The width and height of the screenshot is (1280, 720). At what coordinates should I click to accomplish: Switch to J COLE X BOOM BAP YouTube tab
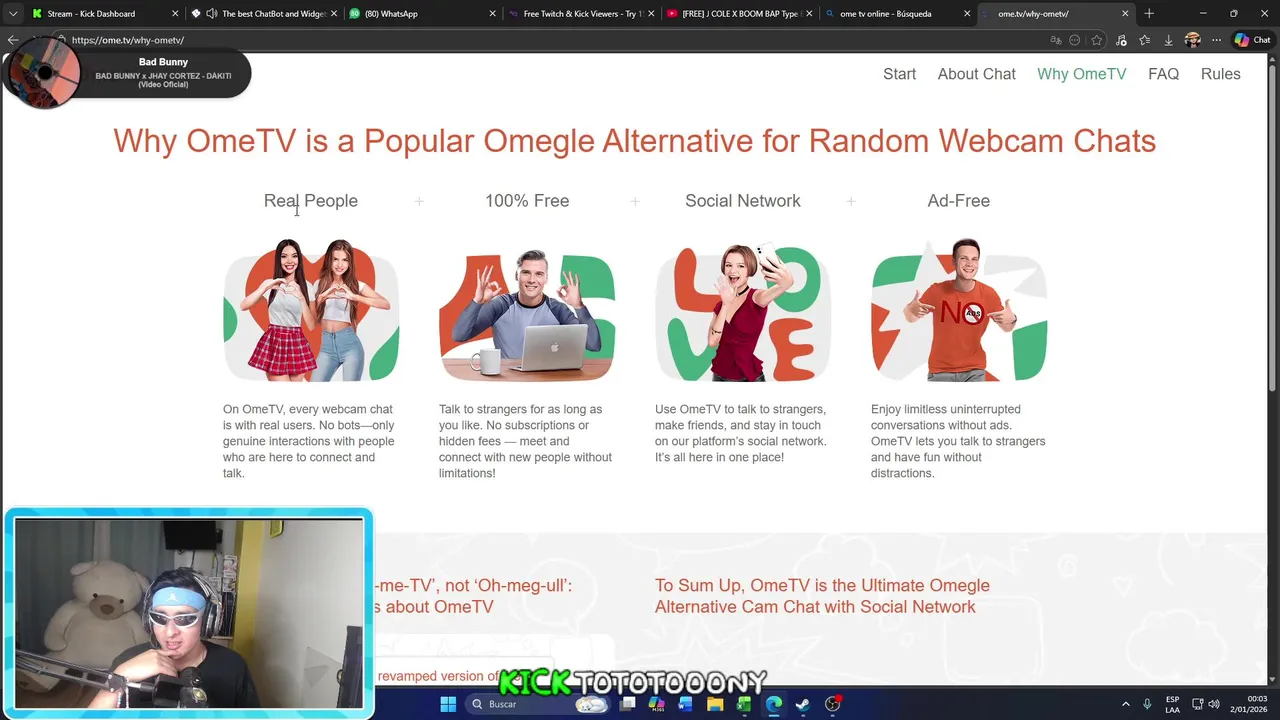coord(740,14)
